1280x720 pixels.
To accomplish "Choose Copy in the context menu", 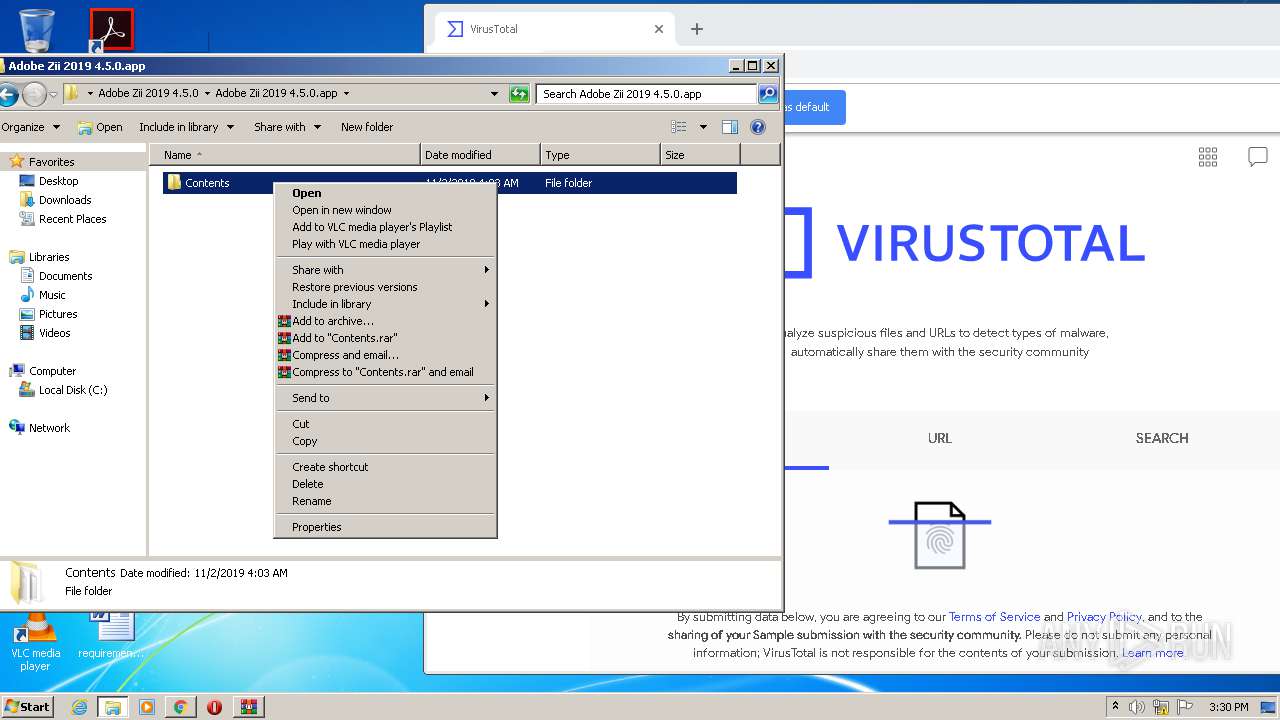I will (386, 441).
